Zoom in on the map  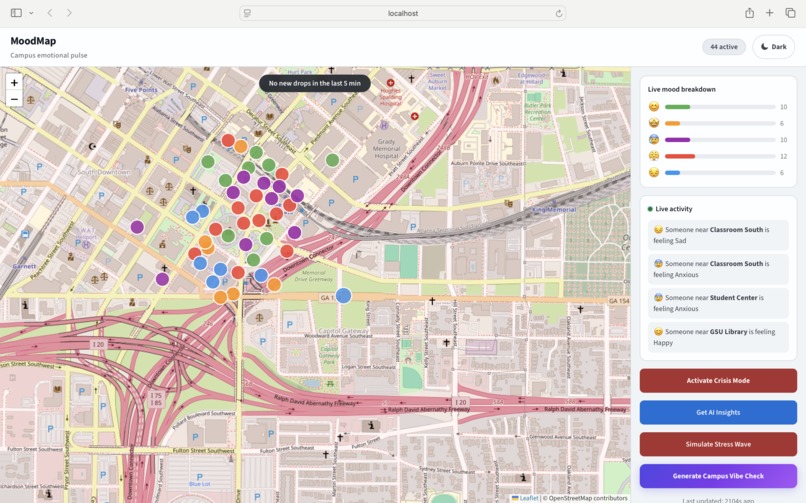click(14, 82)
